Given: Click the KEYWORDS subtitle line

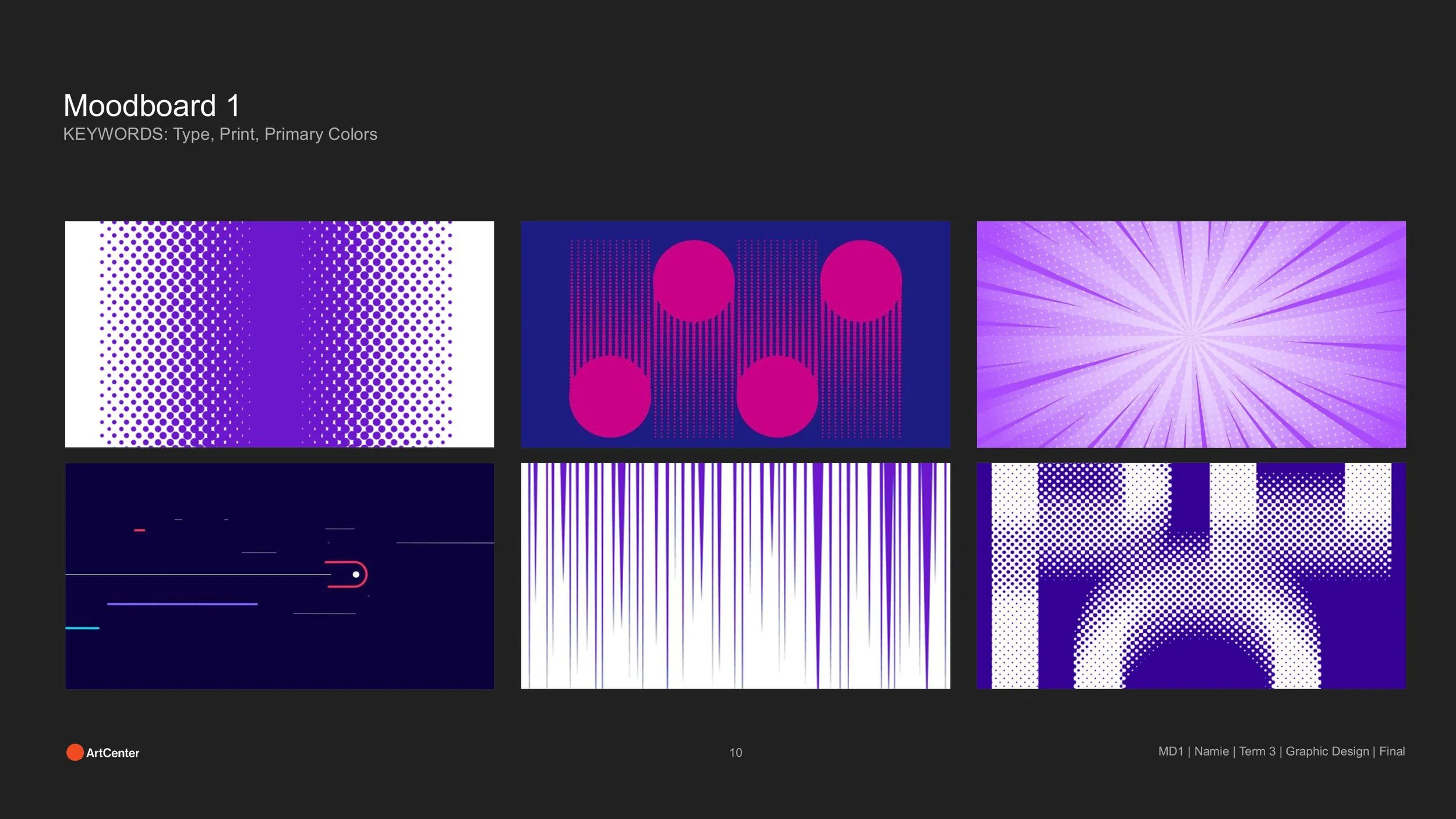Looking at the screenshot, I should click(220, 134).
